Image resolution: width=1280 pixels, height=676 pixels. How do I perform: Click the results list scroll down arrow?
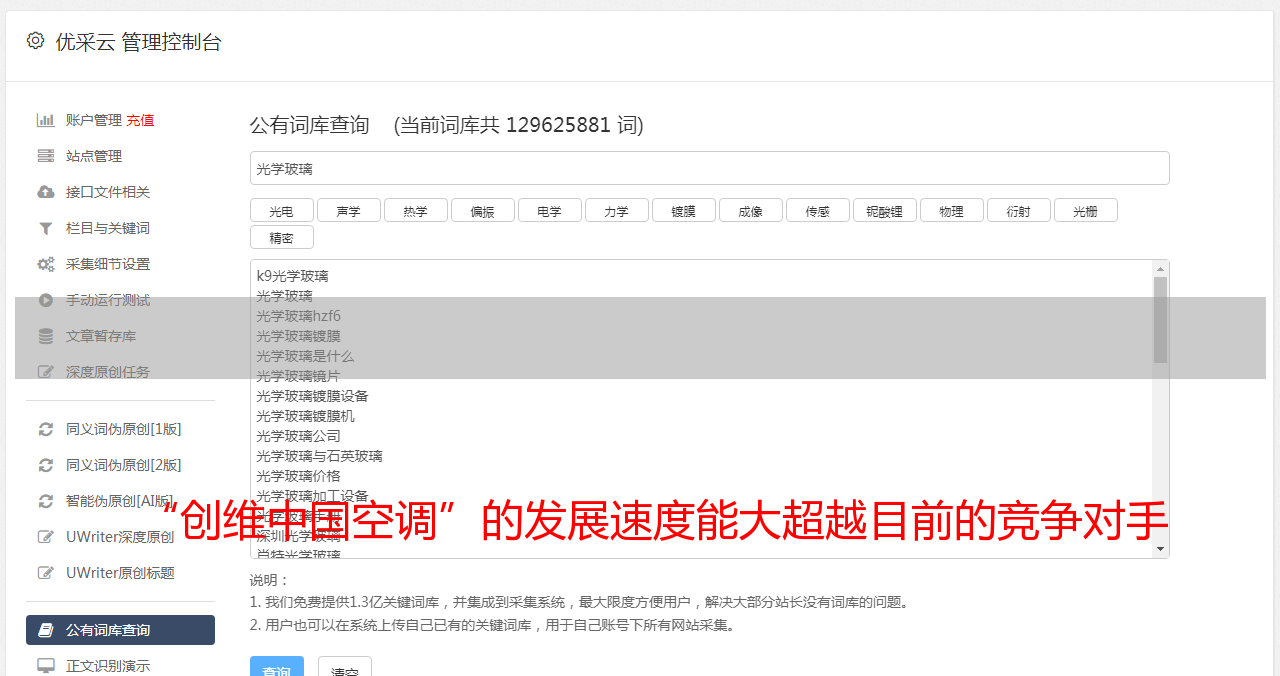pyautogui.click(x=1160, y=549)
